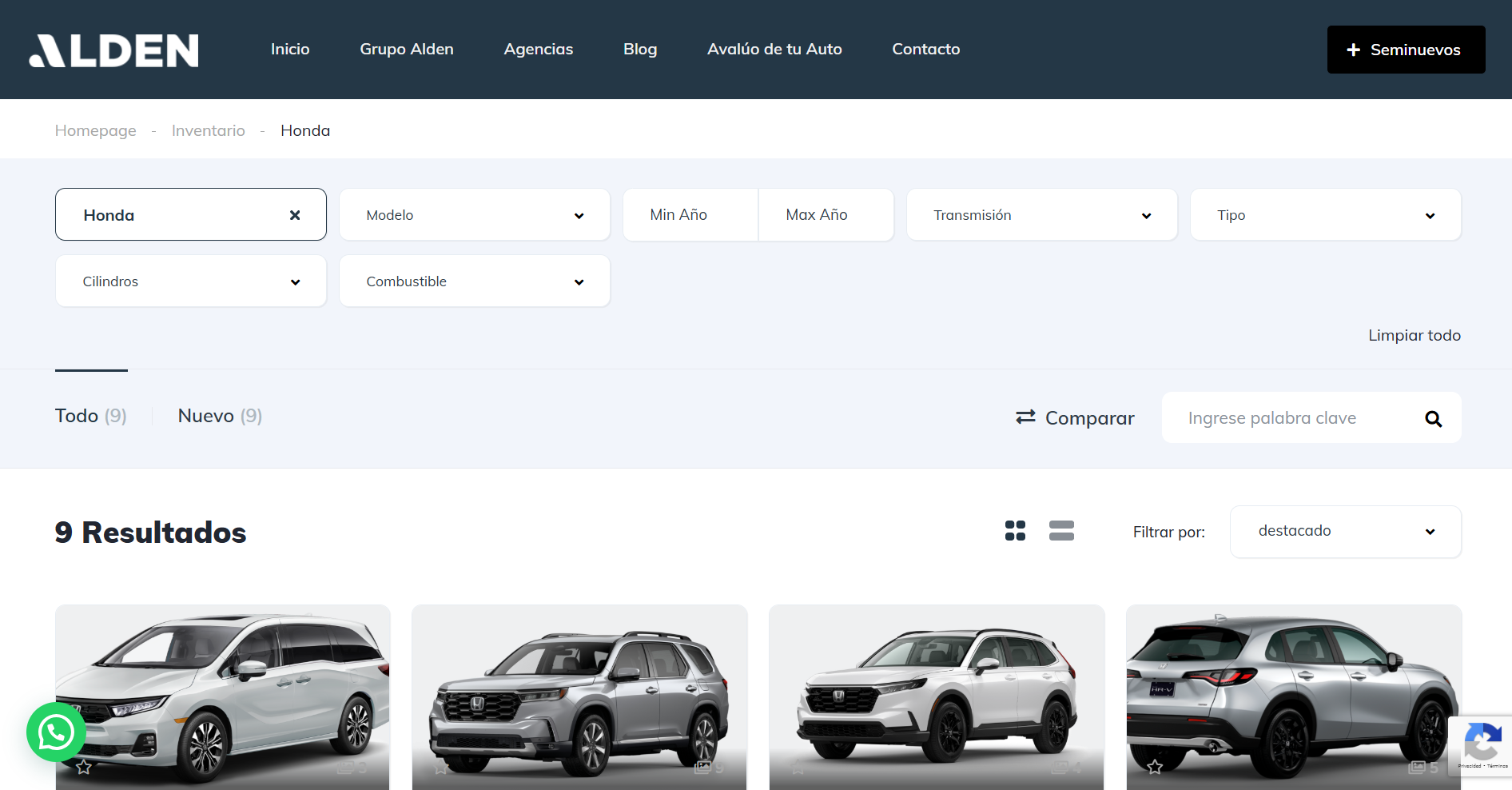Click the Comparar link

tap(1075, 418)
